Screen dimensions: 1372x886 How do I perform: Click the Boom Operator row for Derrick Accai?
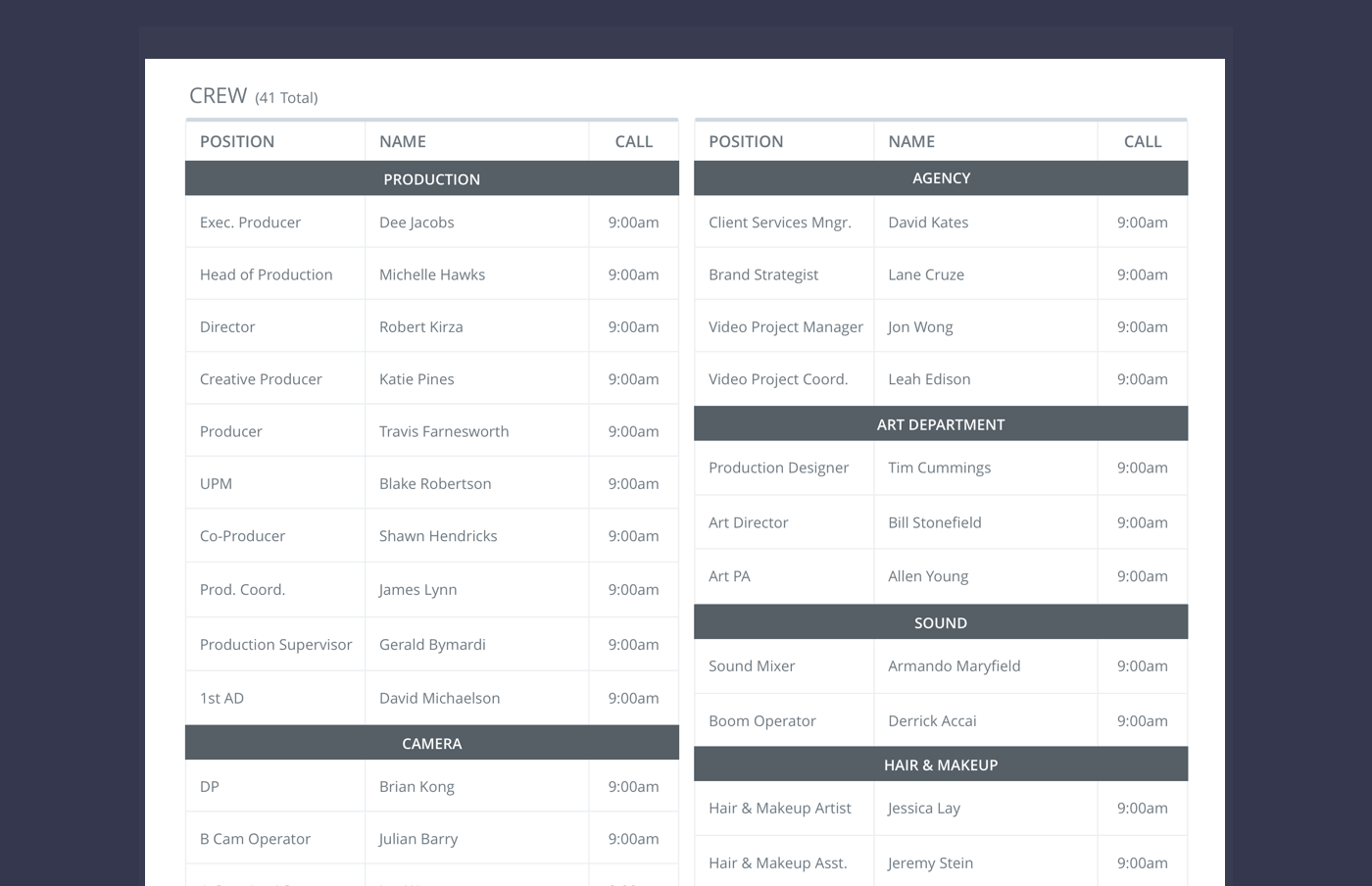(931, 720)
